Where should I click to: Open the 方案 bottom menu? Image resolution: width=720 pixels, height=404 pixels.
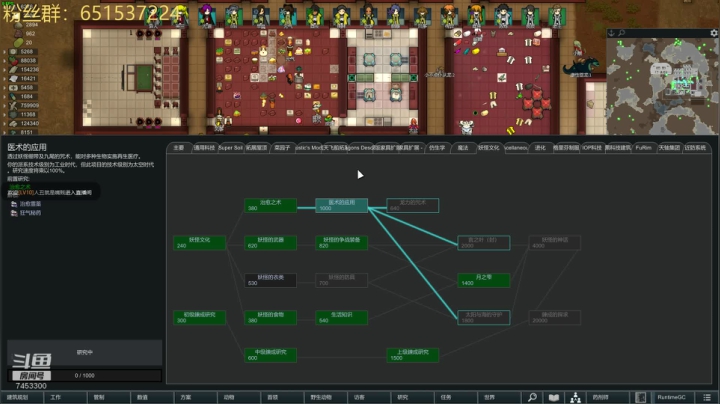196,398
